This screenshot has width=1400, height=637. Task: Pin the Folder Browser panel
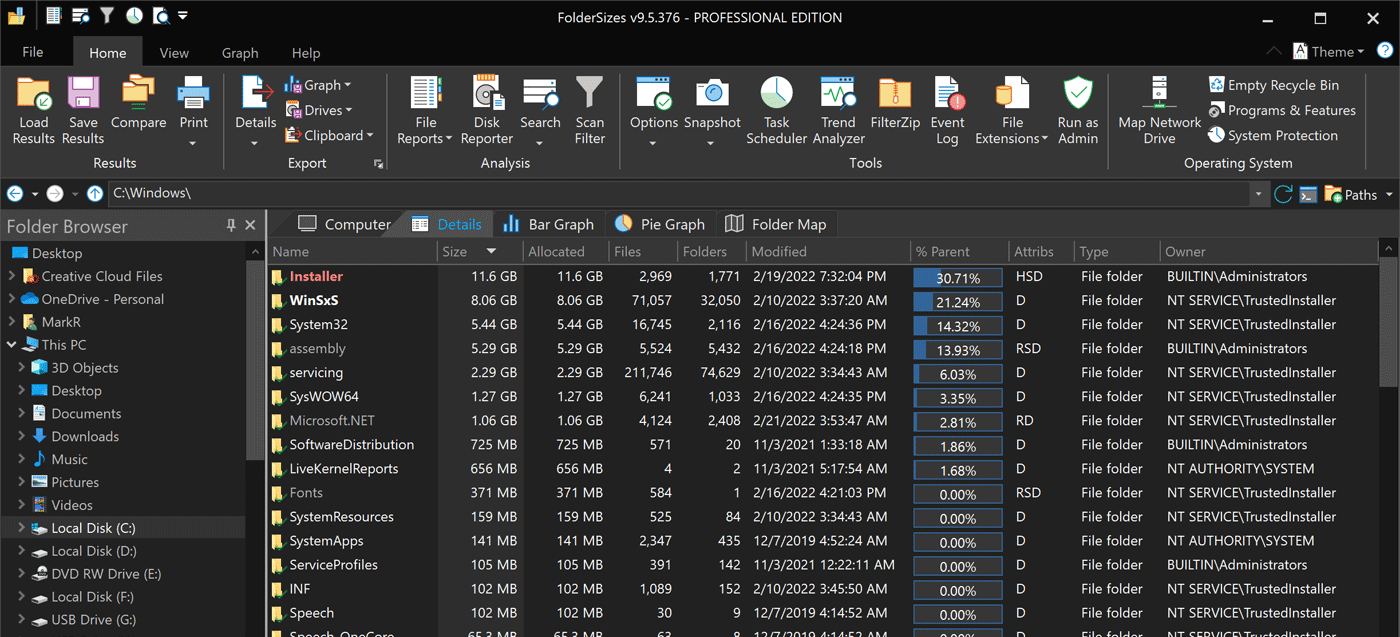231,226
